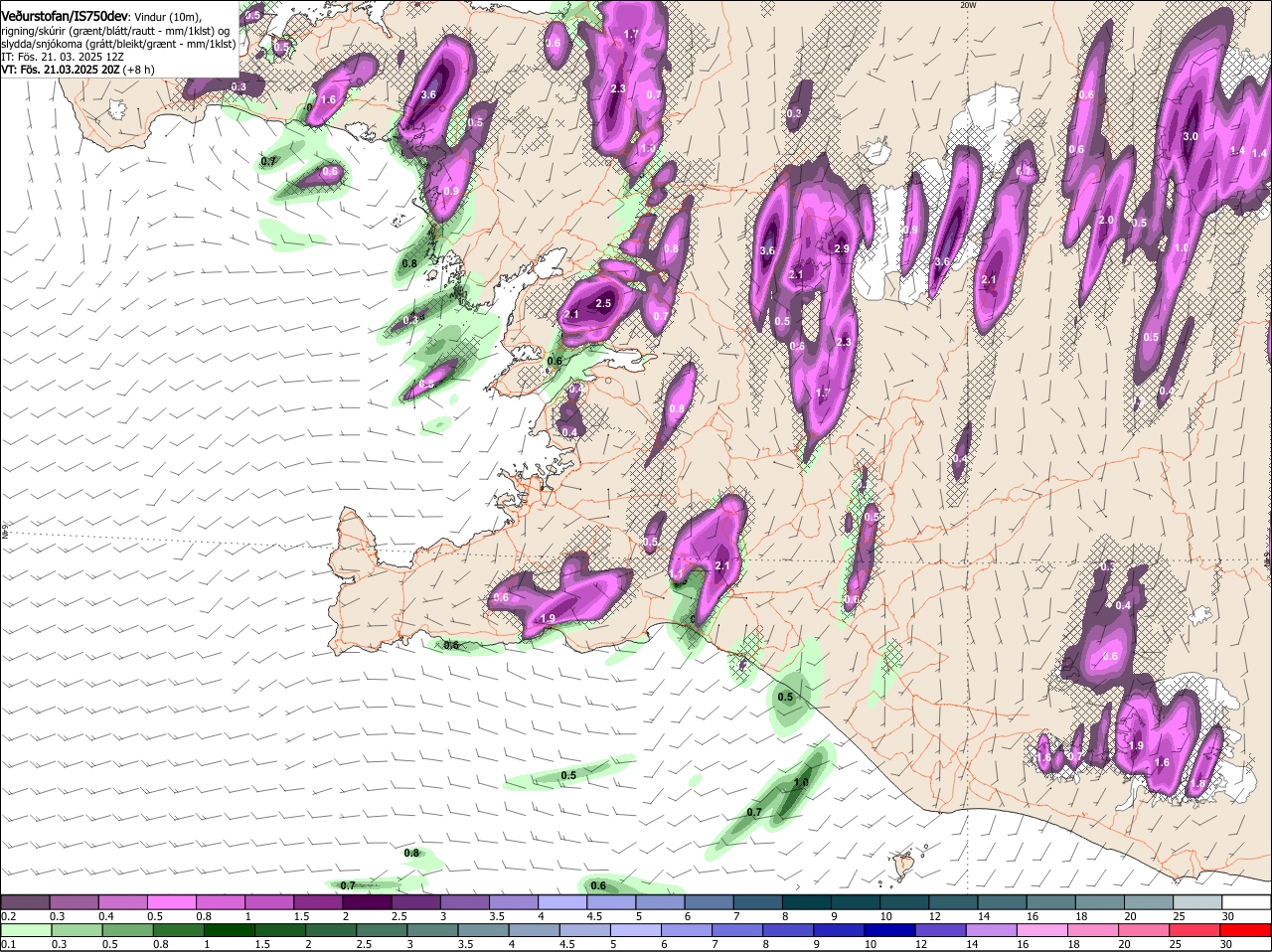Click the '(+8 h)' forecast offset text

pos(138,70)
